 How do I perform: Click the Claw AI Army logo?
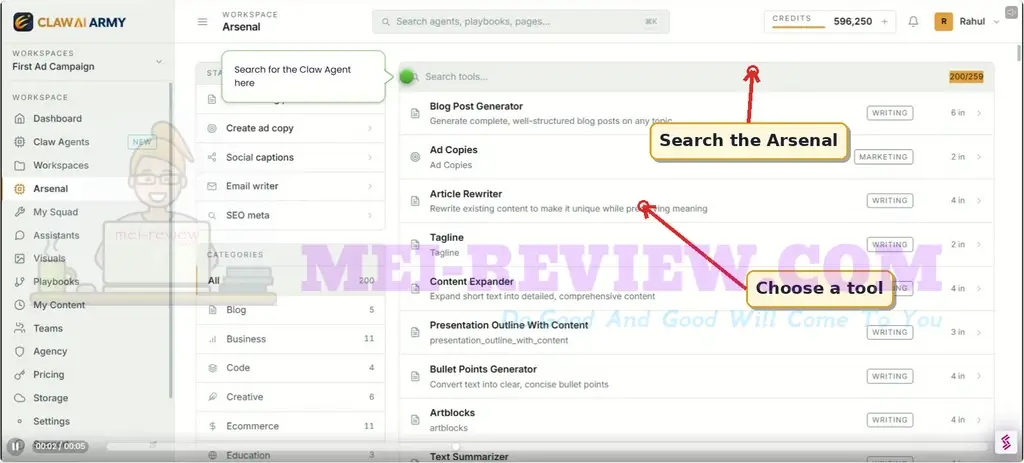click(x=69, y=22)
